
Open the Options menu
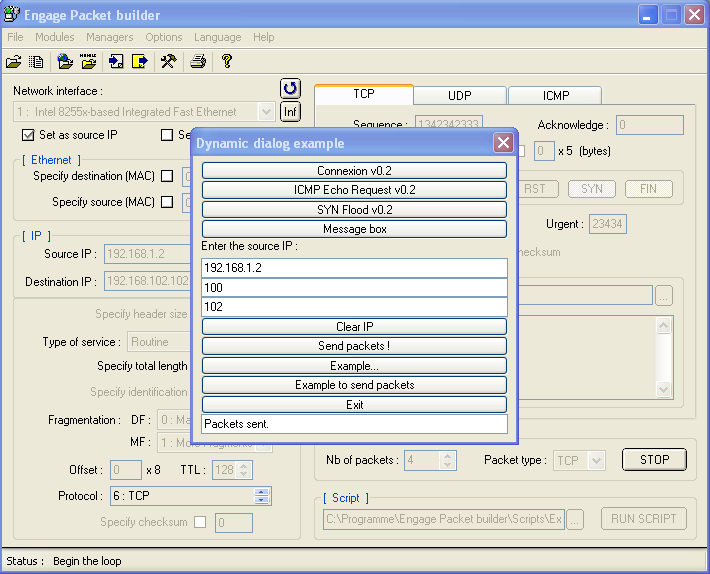click(x=163, y=37)
